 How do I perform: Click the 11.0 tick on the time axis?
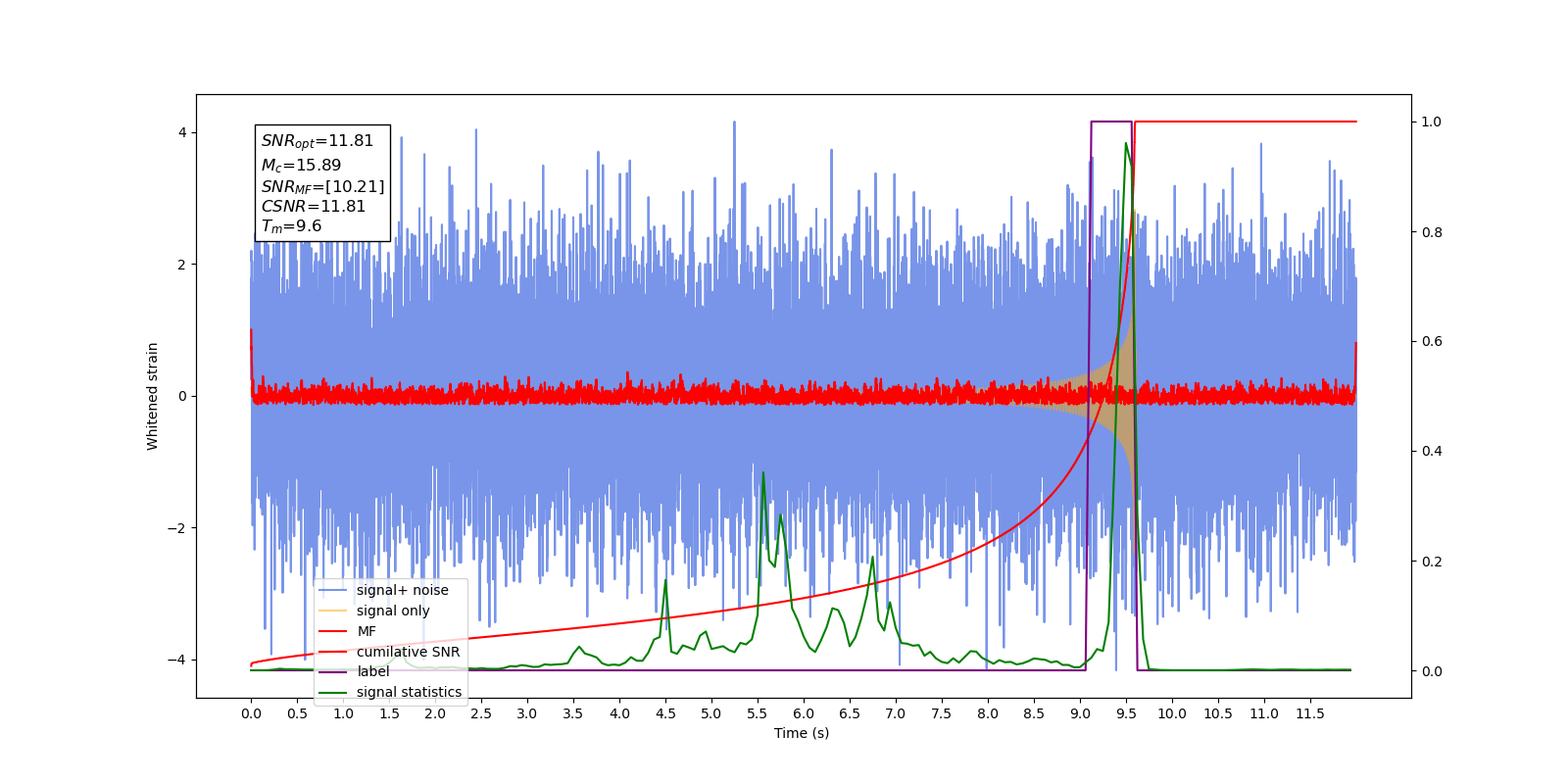coord(1264,713)
